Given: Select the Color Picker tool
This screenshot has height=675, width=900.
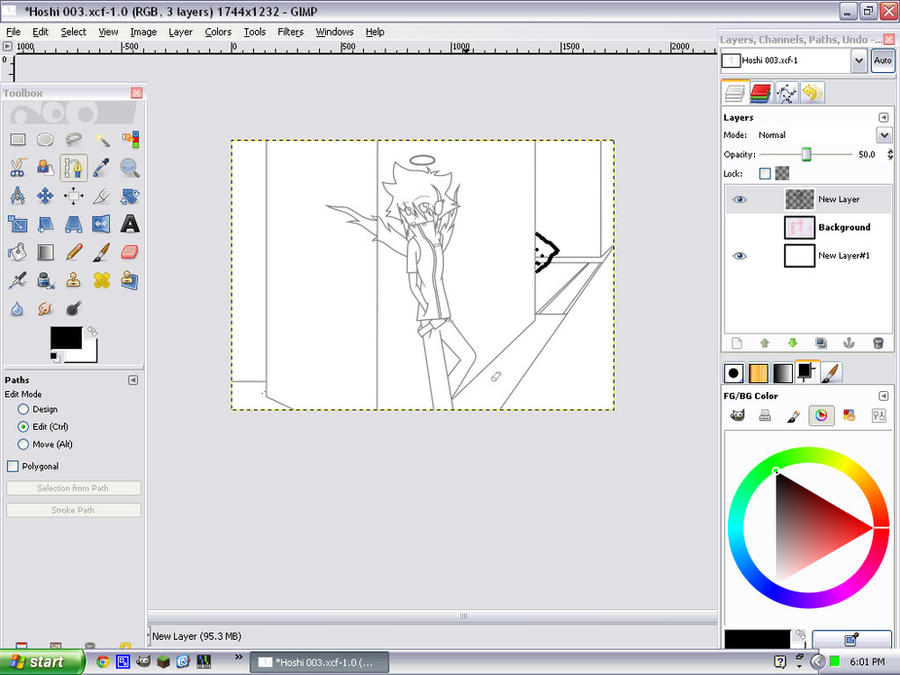Looking at the screenshot, I should coord(102,168).
